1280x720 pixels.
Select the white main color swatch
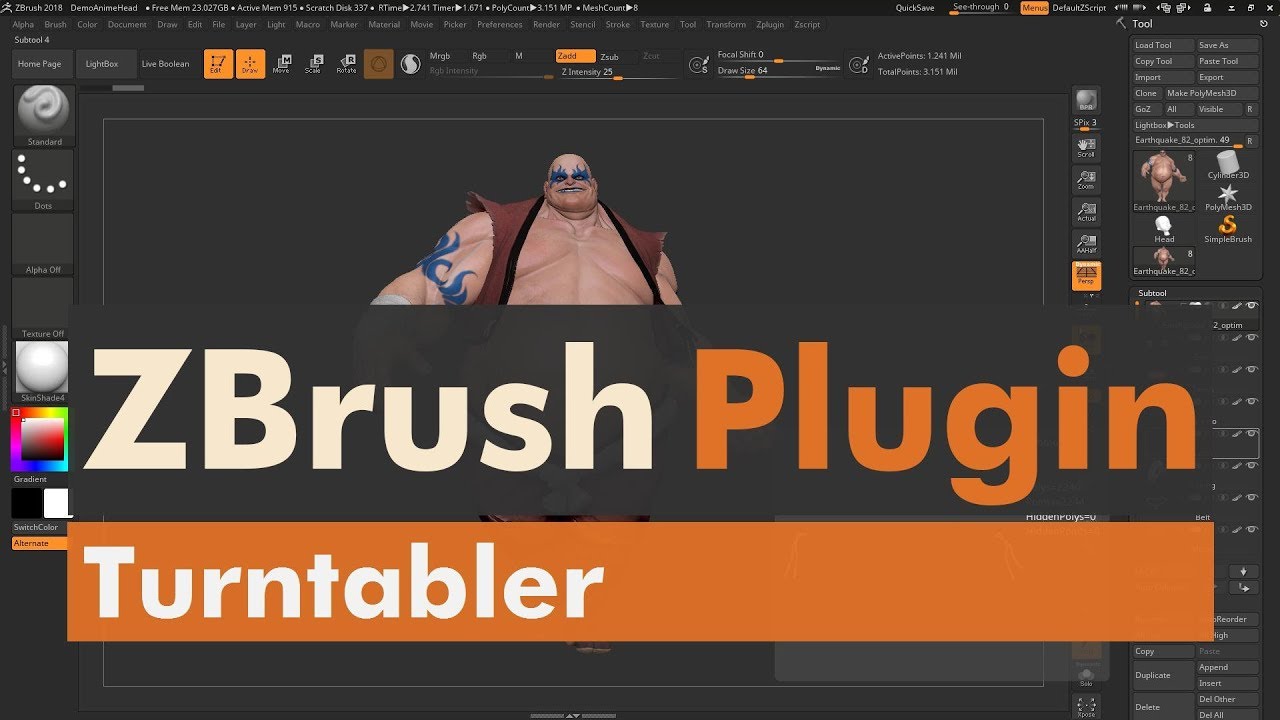(56, 503)
